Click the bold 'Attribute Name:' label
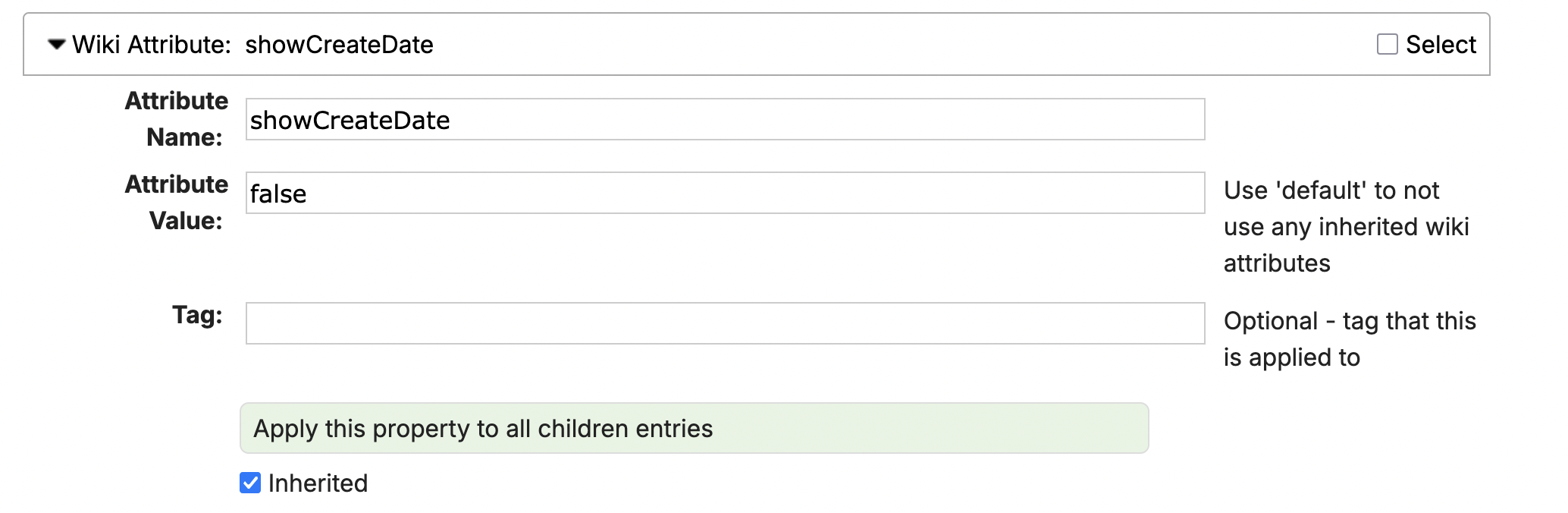Image resolution: width=1568 pixels, height=513 pixels. 177,119
